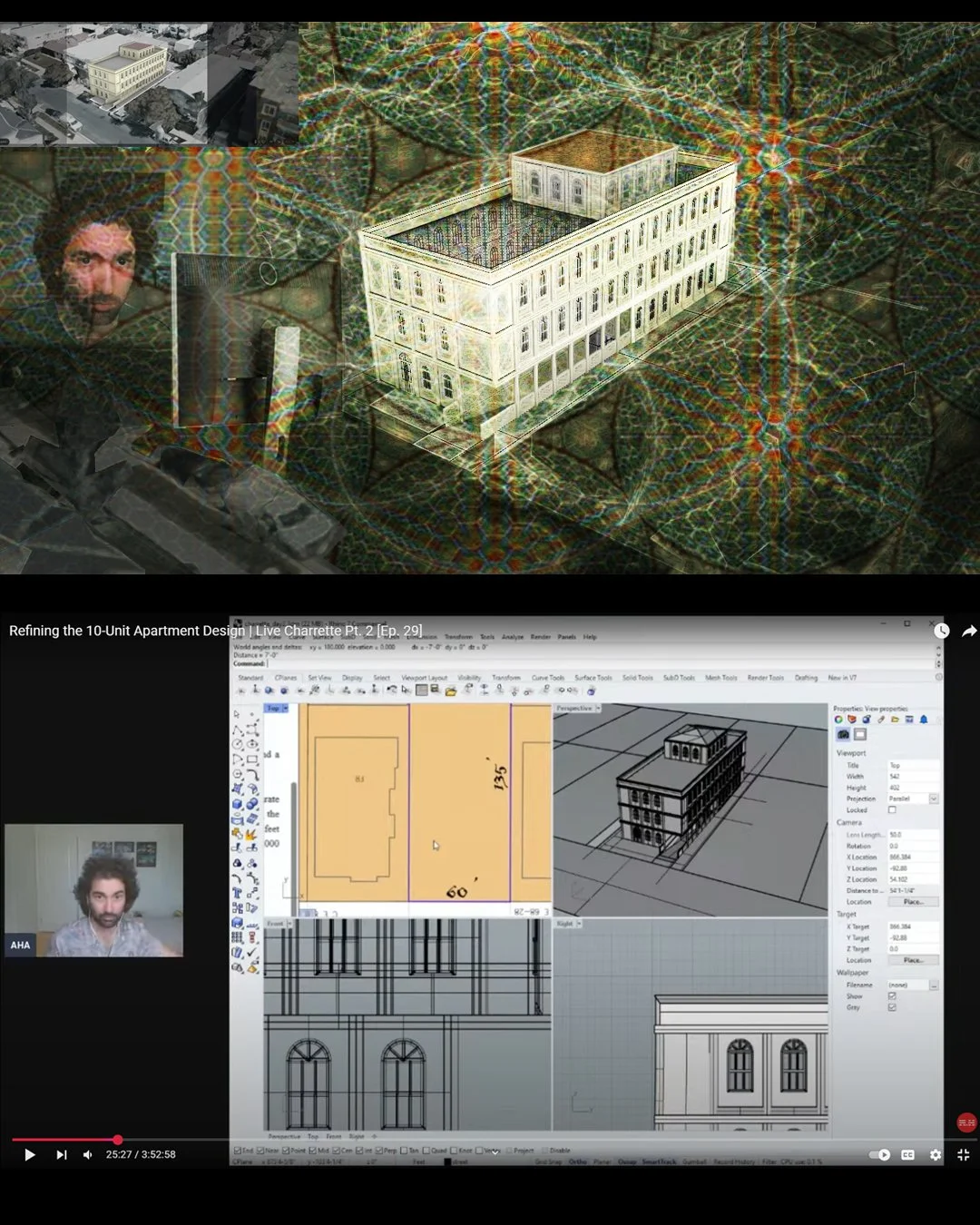Toggle SmartTrack in the status bar
The image size is (980, 1225).
pyautogui.click(x=659, y=1162)
